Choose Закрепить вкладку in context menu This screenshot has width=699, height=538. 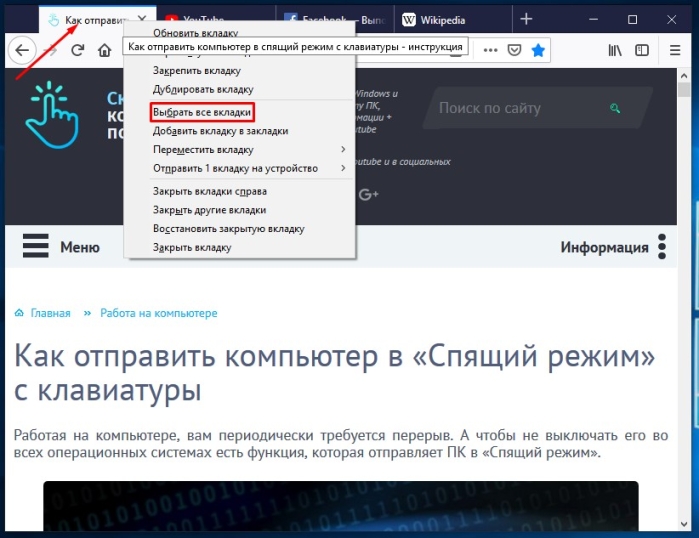pos(239,71)
